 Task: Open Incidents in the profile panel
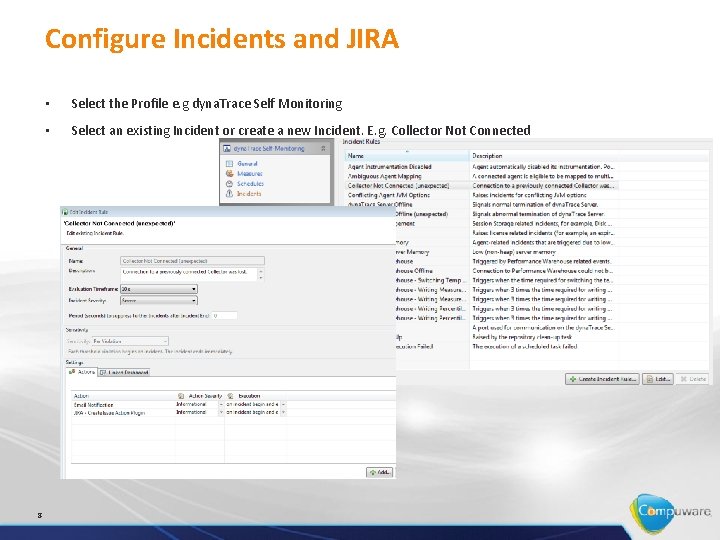249,194
